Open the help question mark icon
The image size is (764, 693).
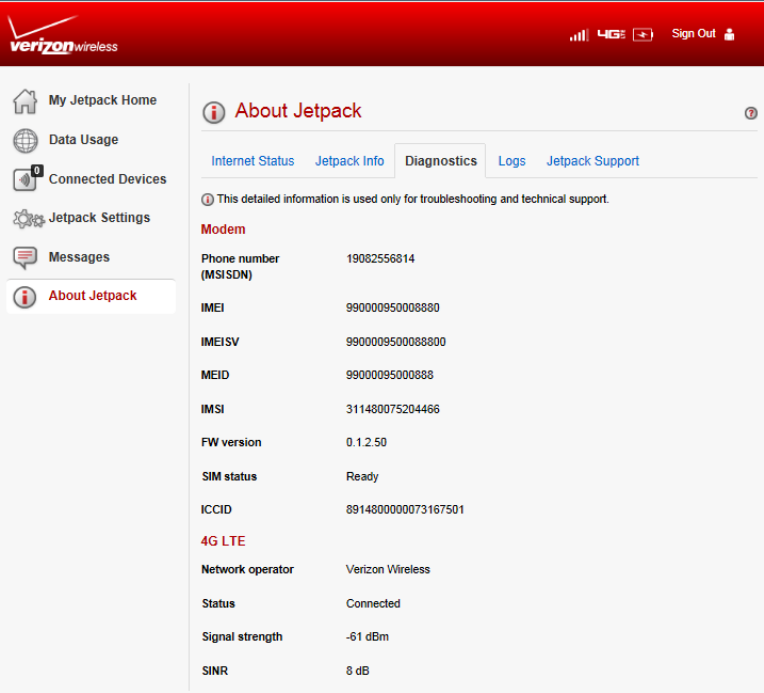[x=751, y=113]
